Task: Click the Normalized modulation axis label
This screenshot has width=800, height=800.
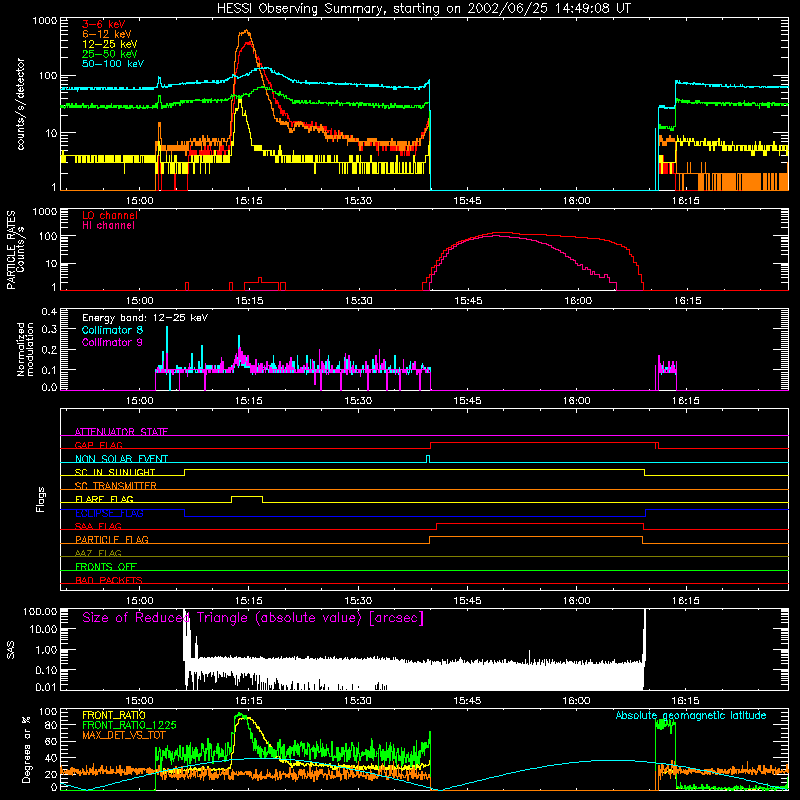Action: pos(26,349)
